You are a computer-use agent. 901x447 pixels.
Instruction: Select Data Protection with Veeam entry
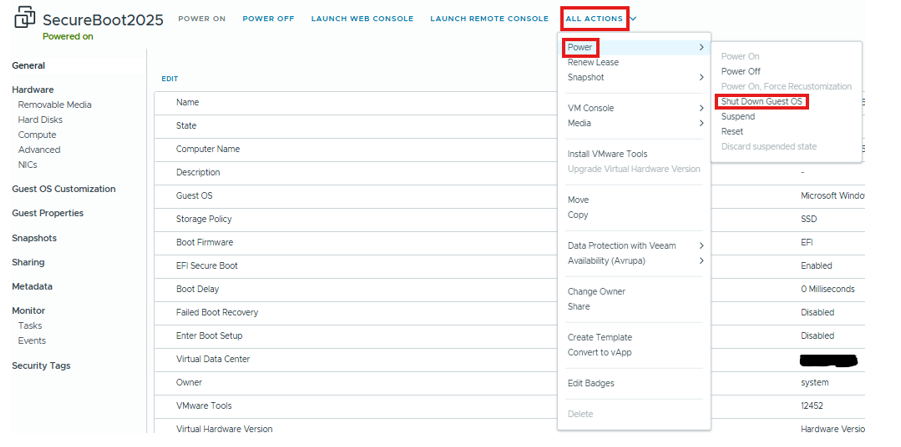pos(622,246)
